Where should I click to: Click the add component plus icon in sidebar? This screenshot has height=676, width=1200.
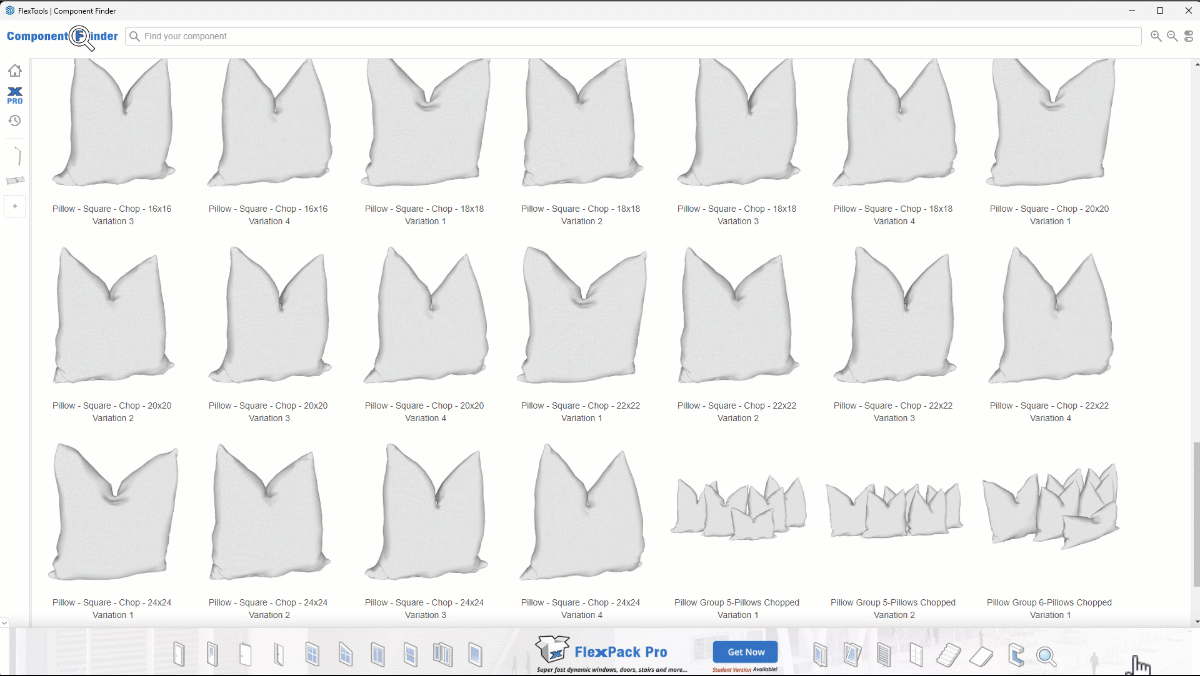(x=15, y=206)
